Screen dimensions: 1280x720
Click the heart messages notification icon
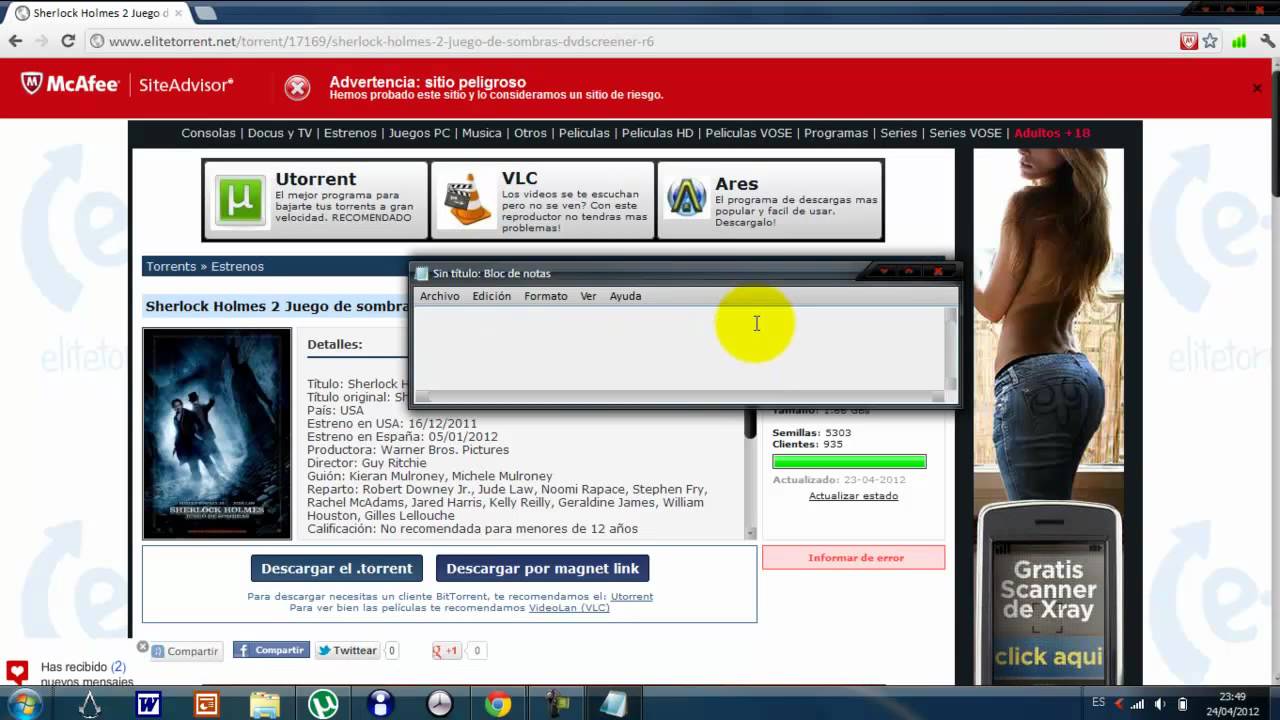(x=17, y=671)
